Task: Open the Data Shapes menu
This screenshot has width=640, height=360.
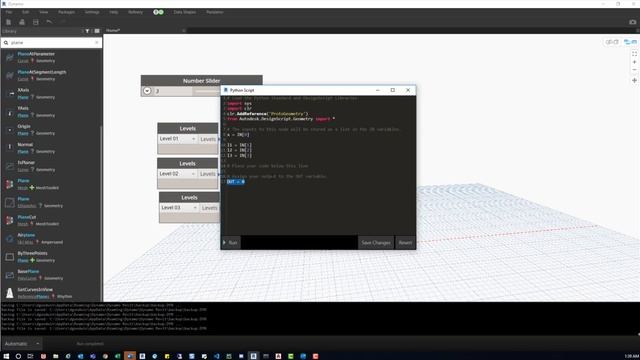Action: pos(184,12)
